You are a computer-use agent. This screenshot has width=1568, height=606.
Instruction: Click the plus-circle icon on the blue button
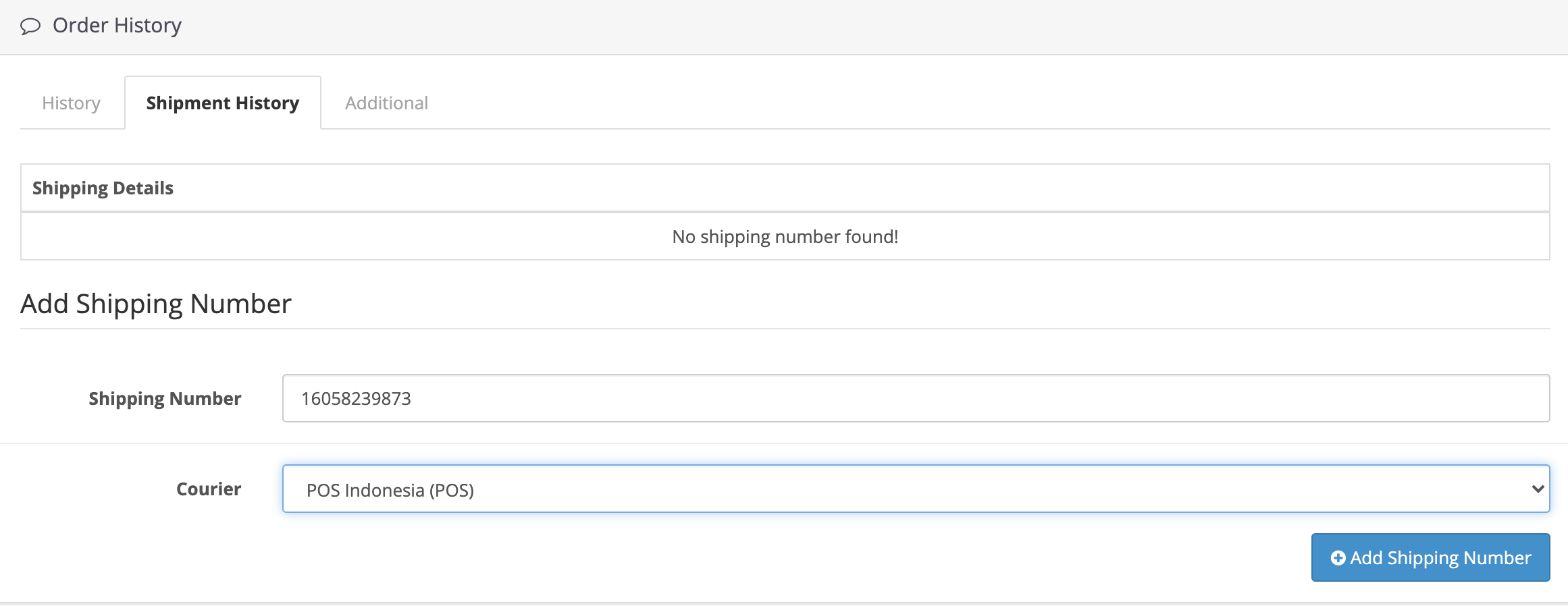(x=1338, y=558)
